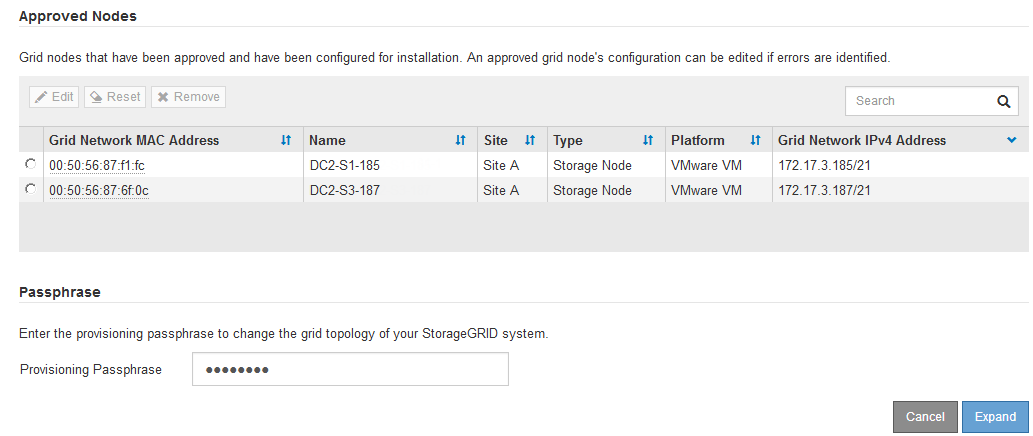Sort the Type column

click(x=648, y=140)
